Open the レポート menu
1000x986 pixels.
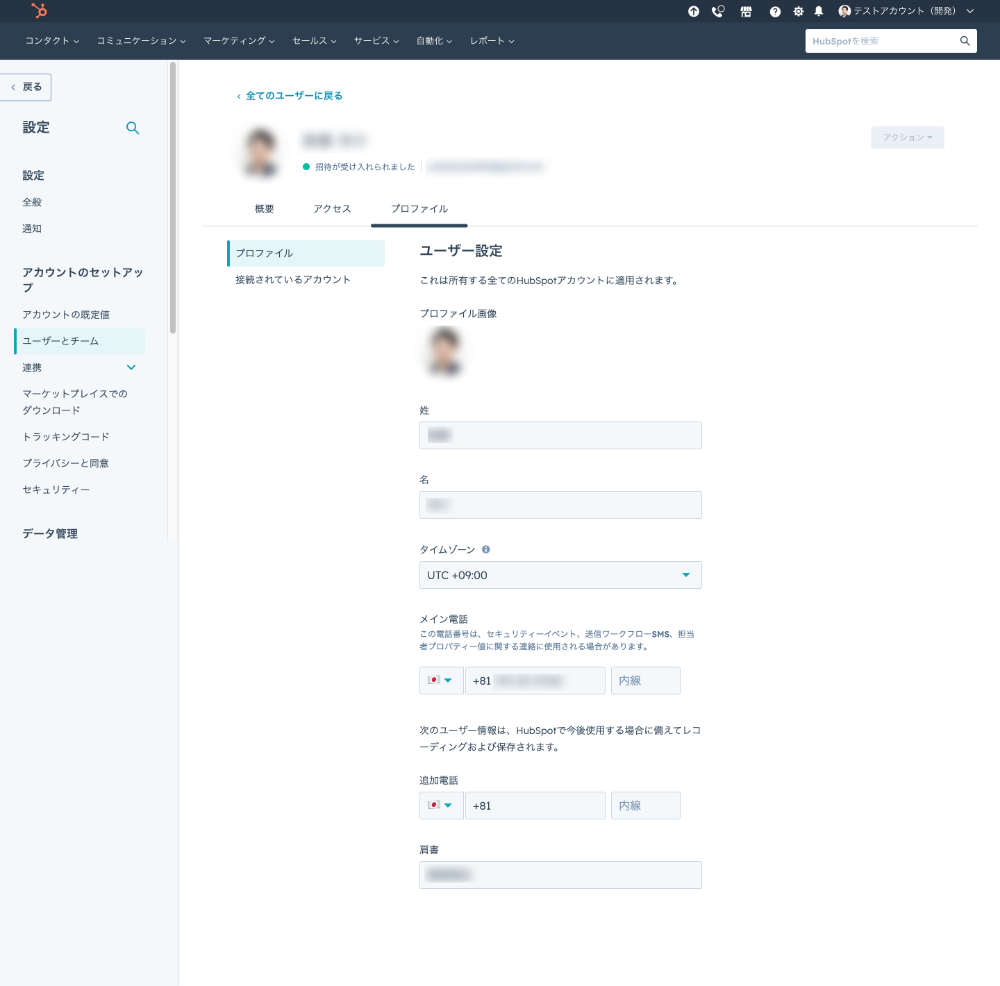492,41
